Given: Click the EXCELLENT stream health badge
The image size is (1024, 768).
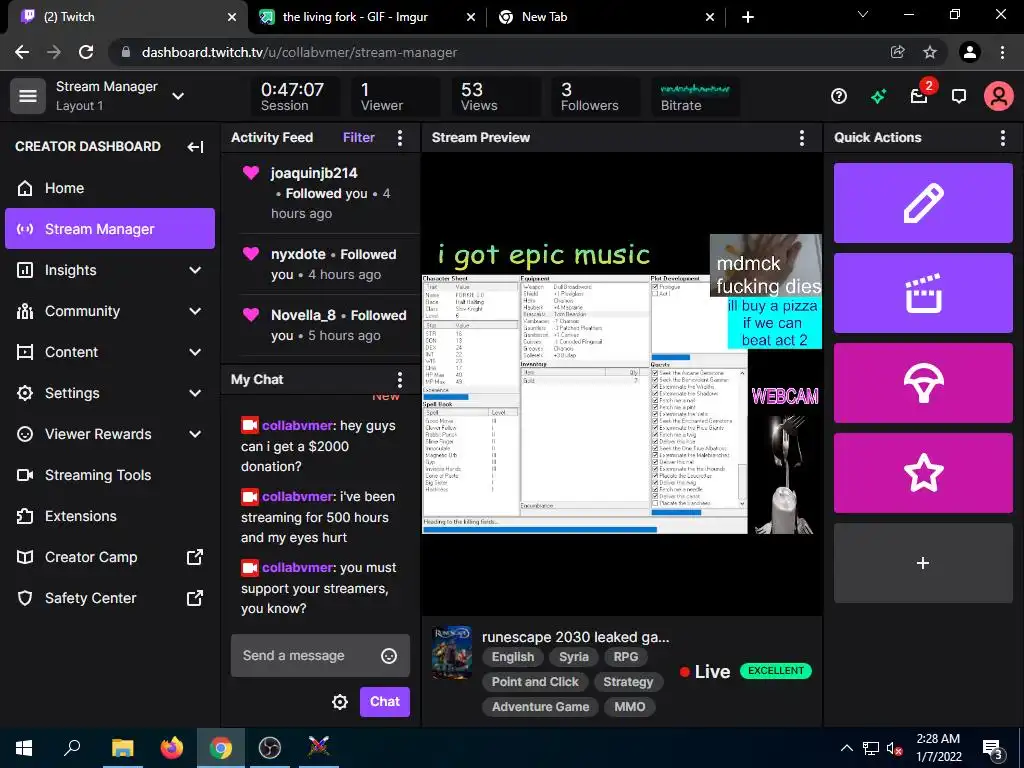Looking at the screenshot, I should [x=776, y=671].
